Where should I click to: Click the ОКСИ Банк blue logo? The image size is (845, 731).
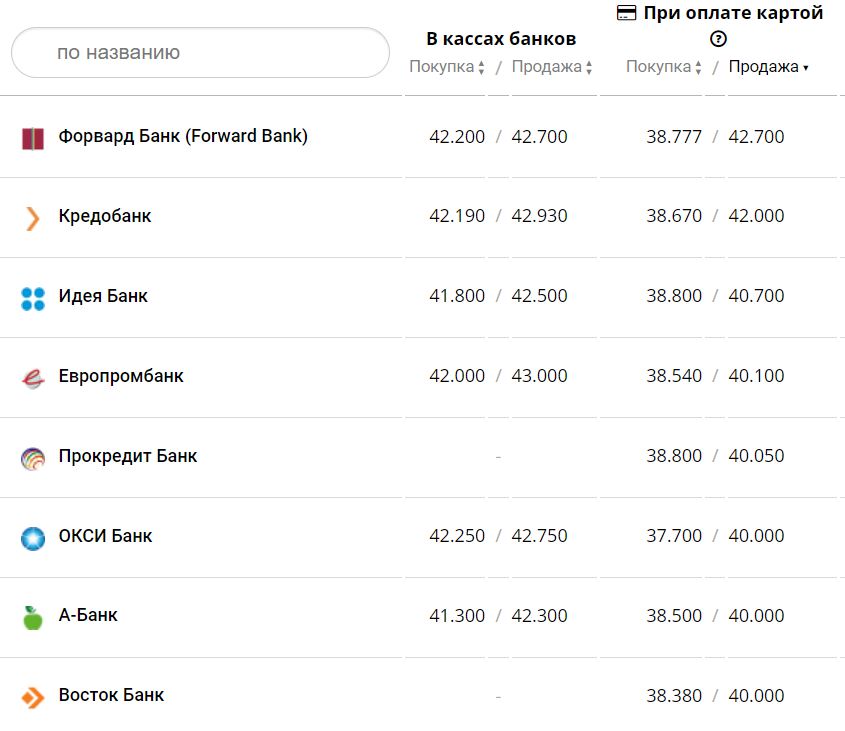point(33,538)
